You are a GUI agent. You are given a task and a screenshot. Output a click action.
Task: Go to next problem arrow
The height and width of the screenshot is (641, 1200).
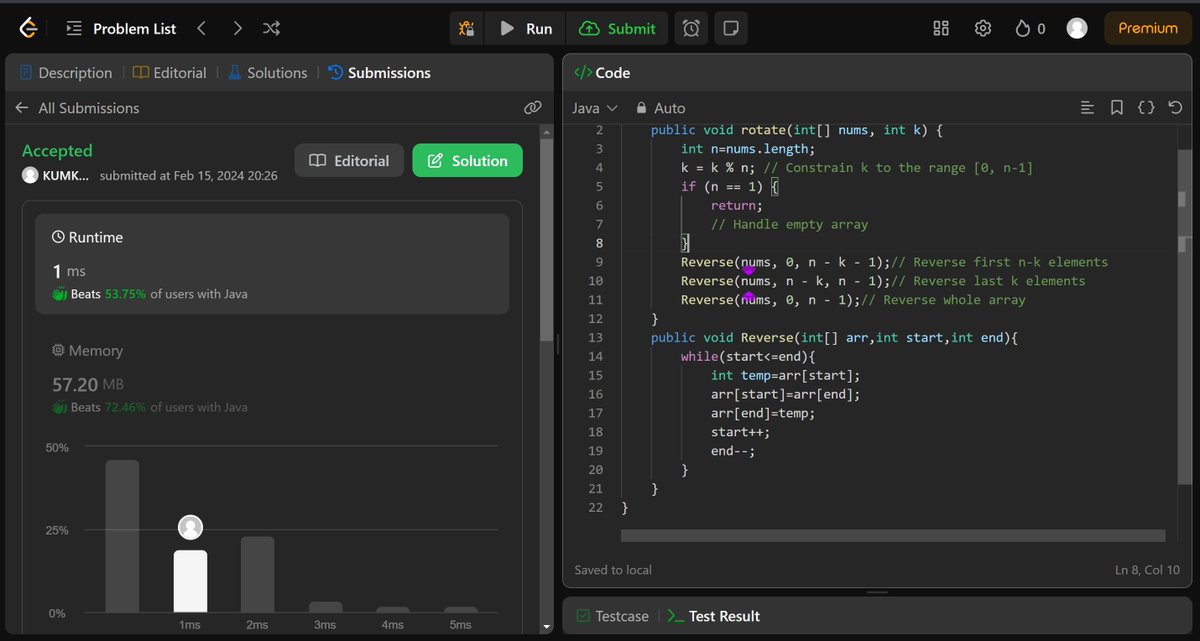point(237,29)
